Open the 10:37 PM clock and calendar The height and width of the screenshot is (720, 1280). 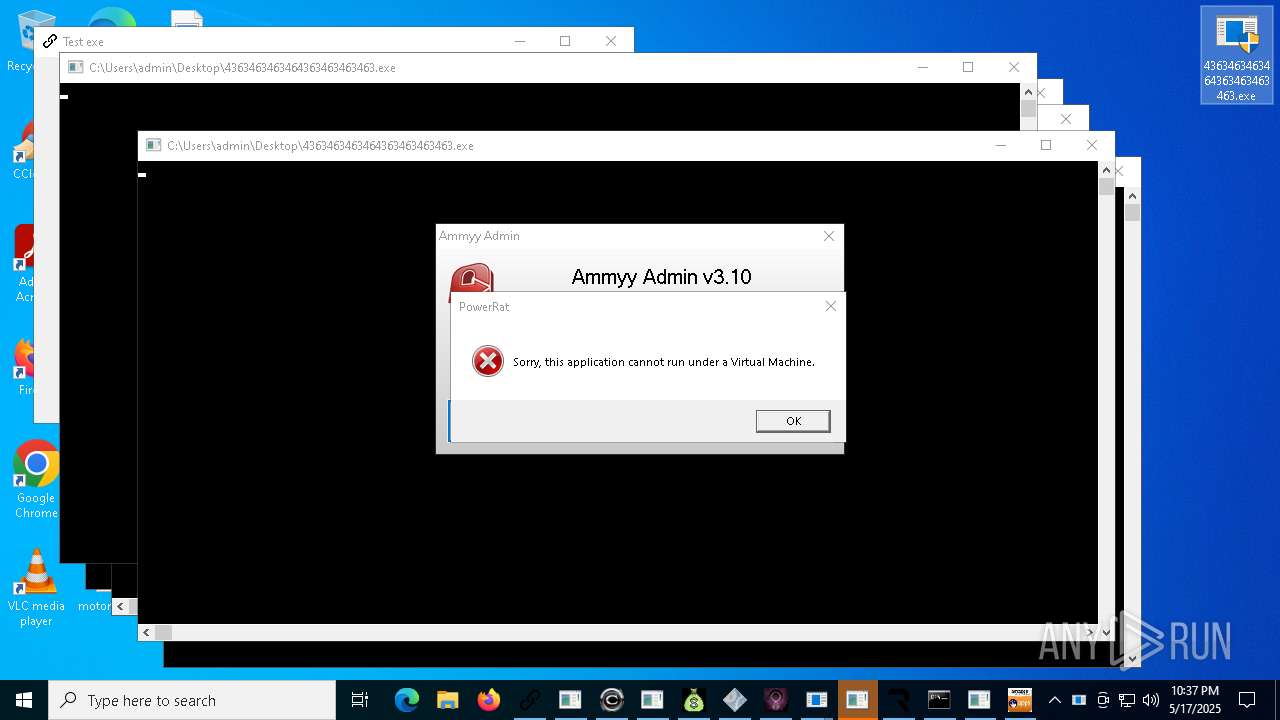(1195, 700)
